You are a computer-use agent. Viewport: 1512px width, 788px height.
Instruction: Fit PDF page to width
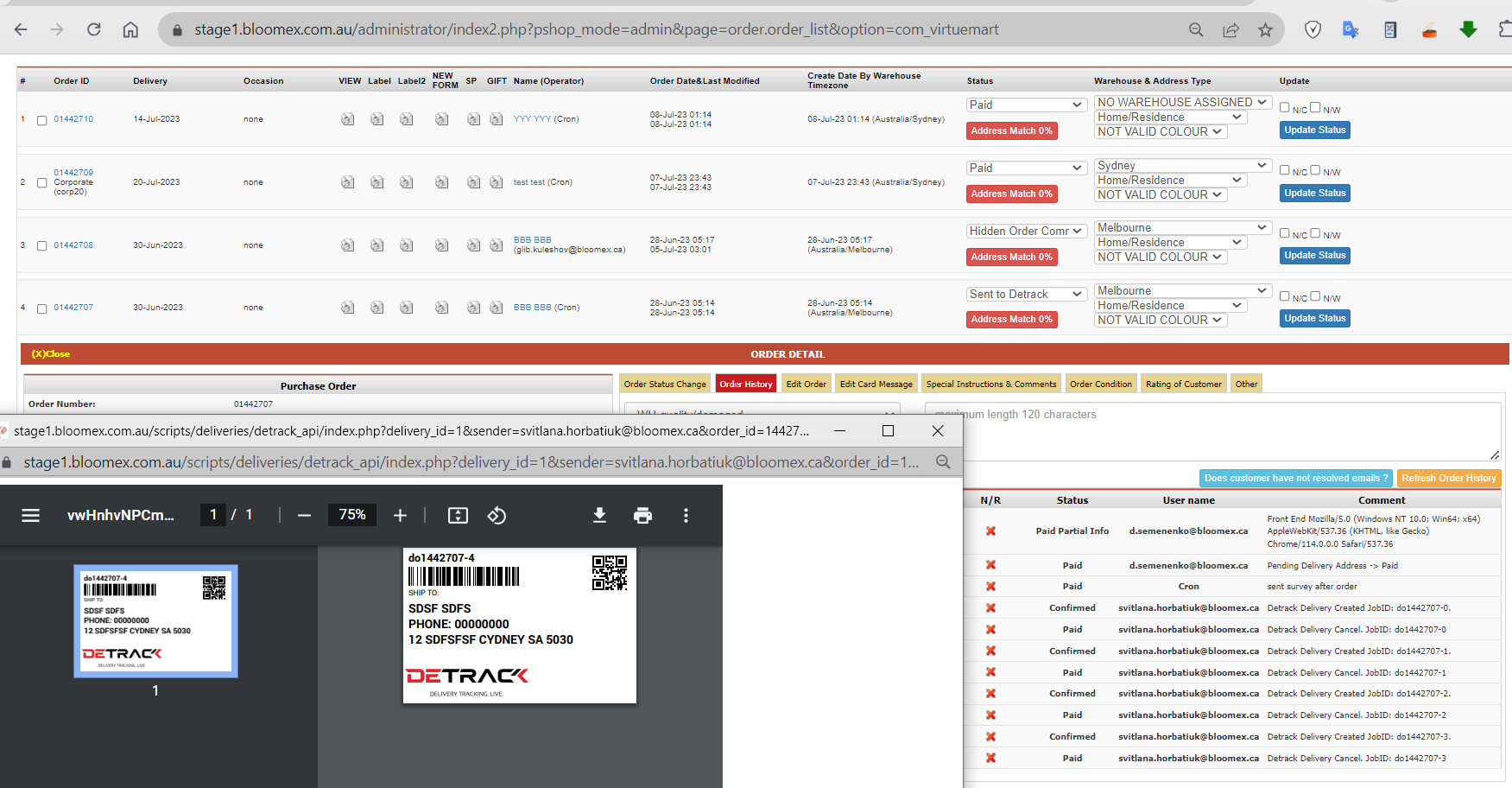458,515
